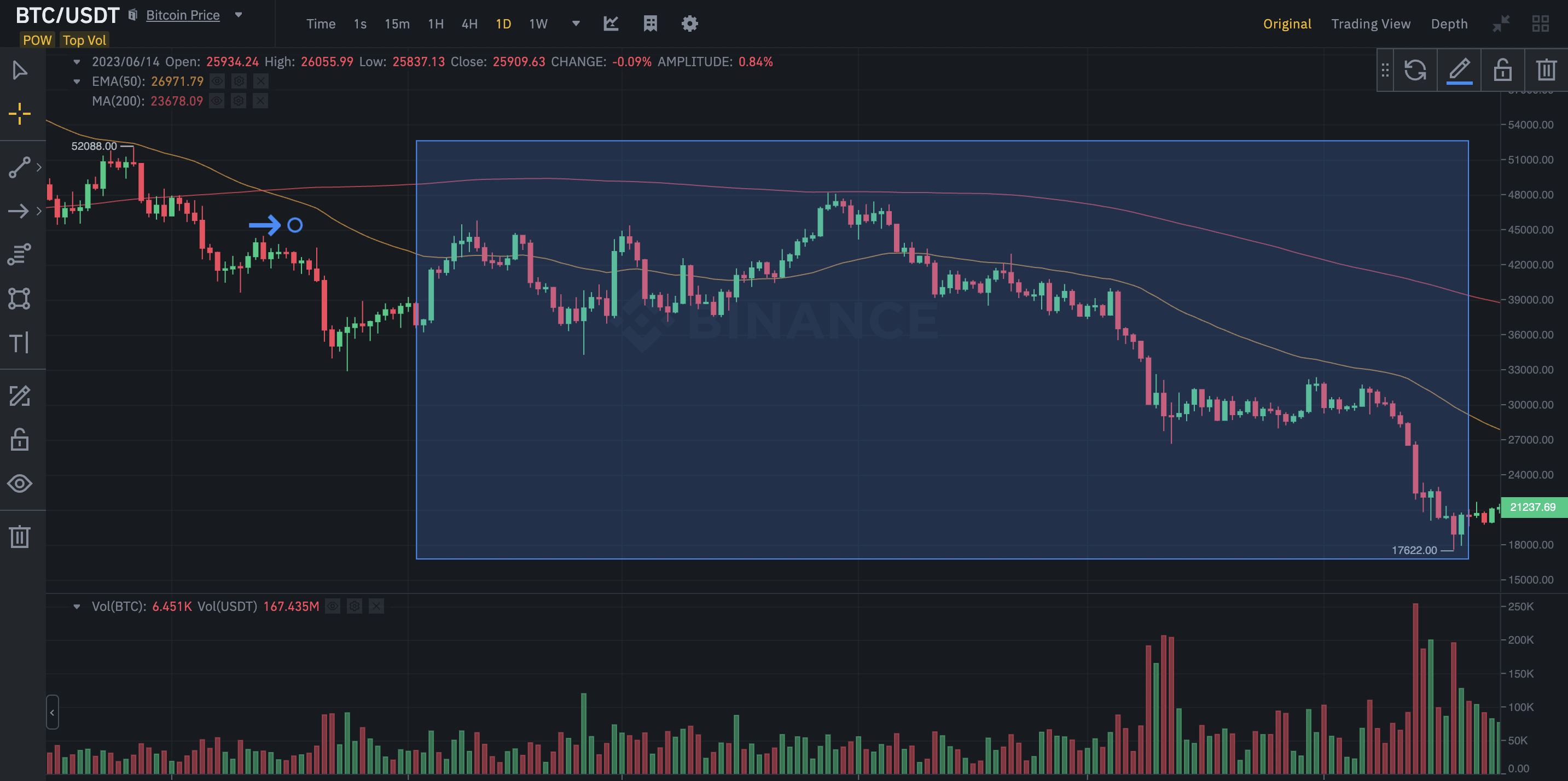Open chart settings gear icon
The height and width of the screenshot is (781, 1568).
click(x=689, y=24)
